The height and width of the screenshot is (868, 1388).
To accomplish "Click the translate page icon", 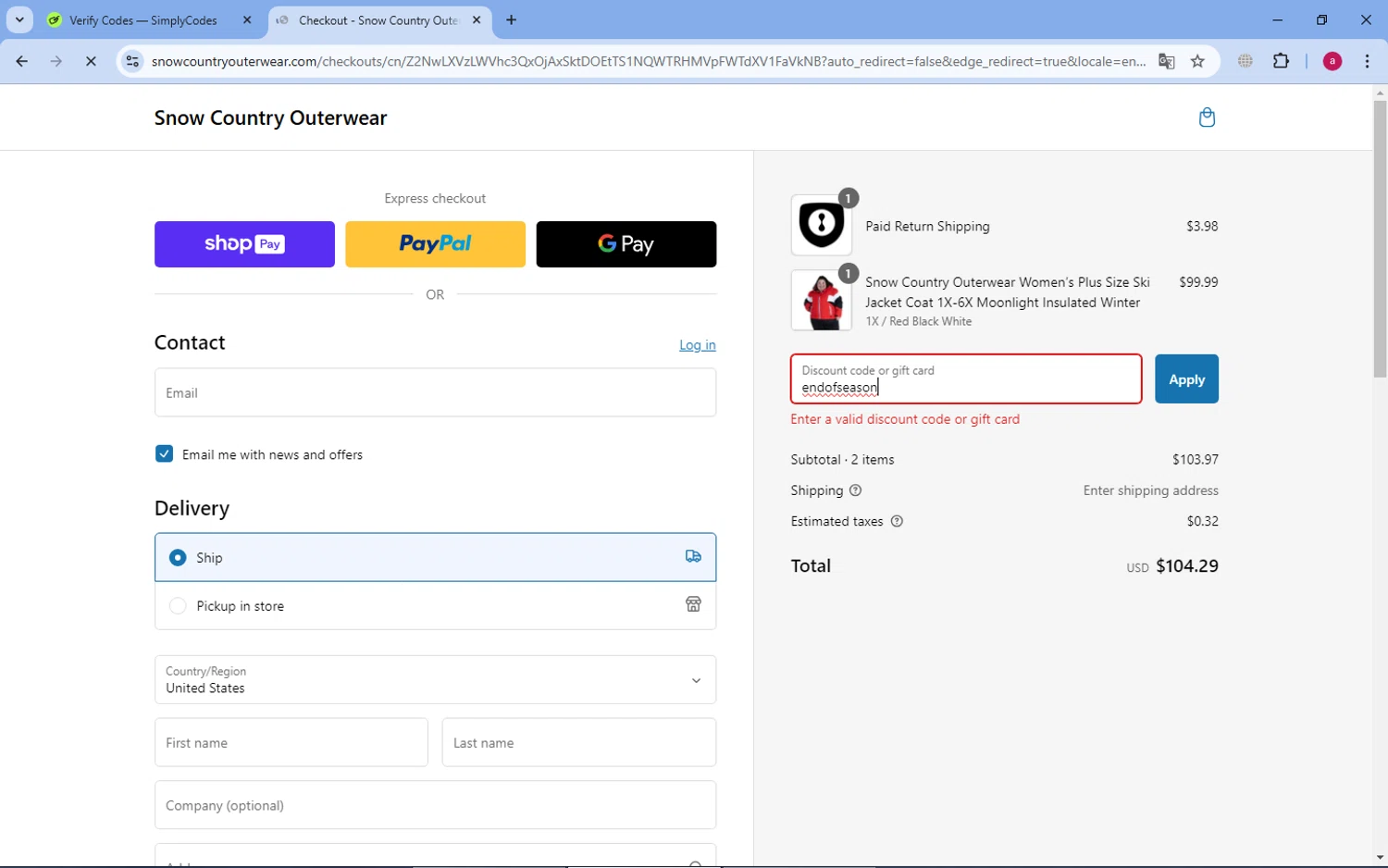I will coord(1167,61).
